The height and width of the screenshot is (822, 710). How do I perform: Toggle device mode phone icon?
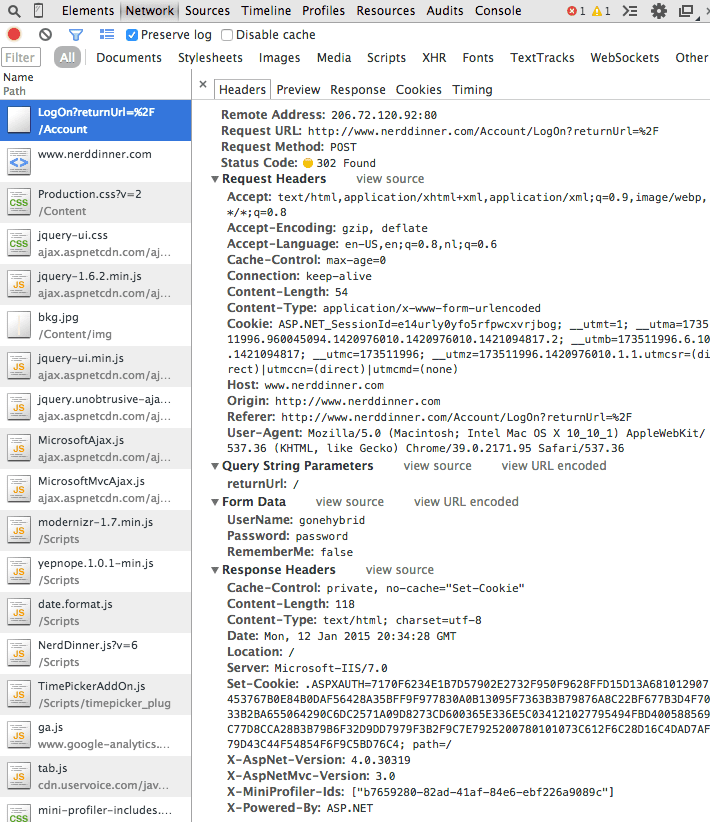38,11
